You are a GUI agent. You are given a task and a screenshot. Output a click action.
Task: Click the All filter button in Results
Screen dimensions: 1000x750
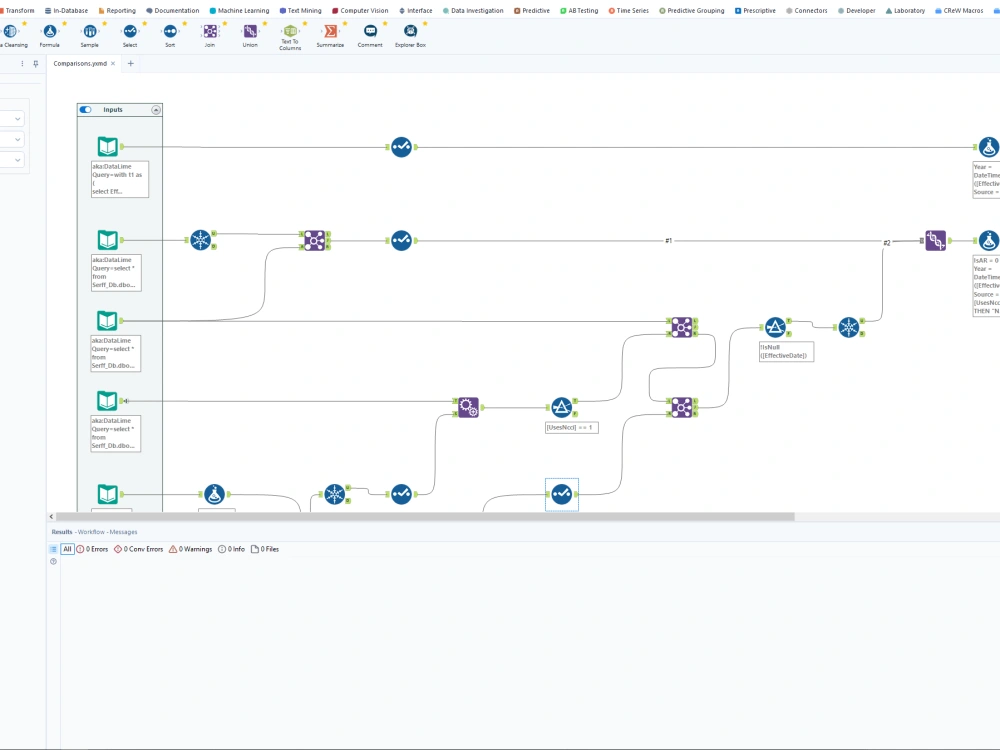click(x=67, y=548)
